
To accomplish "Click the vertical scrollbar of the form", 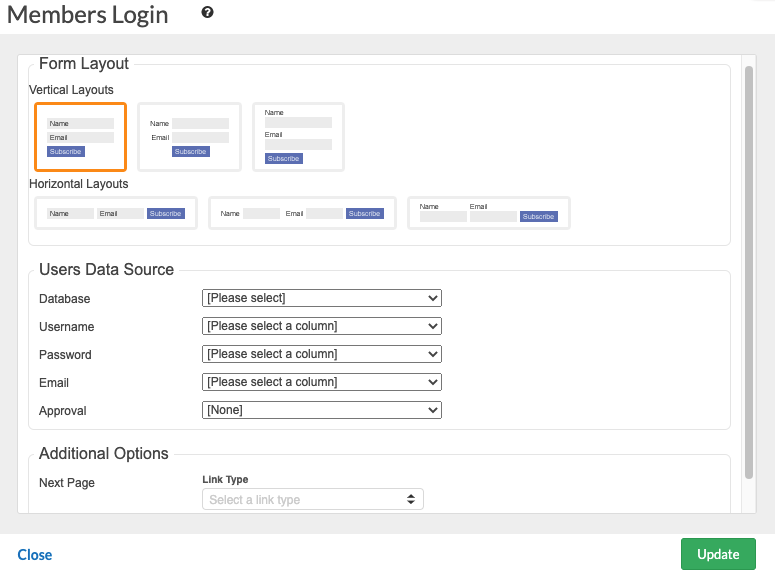I will tap(749, 270).
